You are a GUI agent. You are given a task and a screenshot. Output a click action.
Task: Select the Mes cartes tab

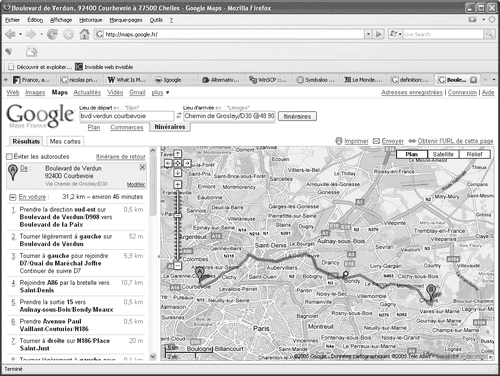pos(65,141)
